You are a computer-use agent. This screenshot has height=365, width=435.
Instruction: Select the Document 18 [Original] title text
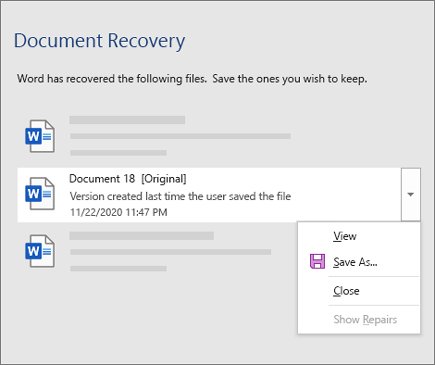click(x=128, y=179)
